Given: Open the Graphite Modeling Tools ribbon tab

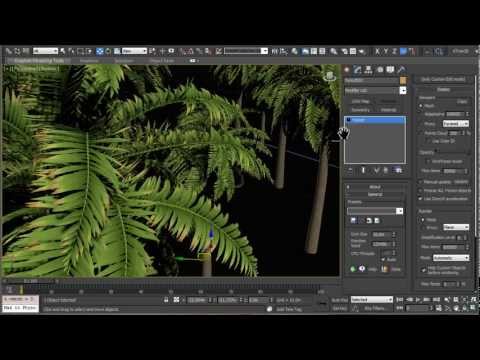Looking at the screenshot, I should pos(39,61).
